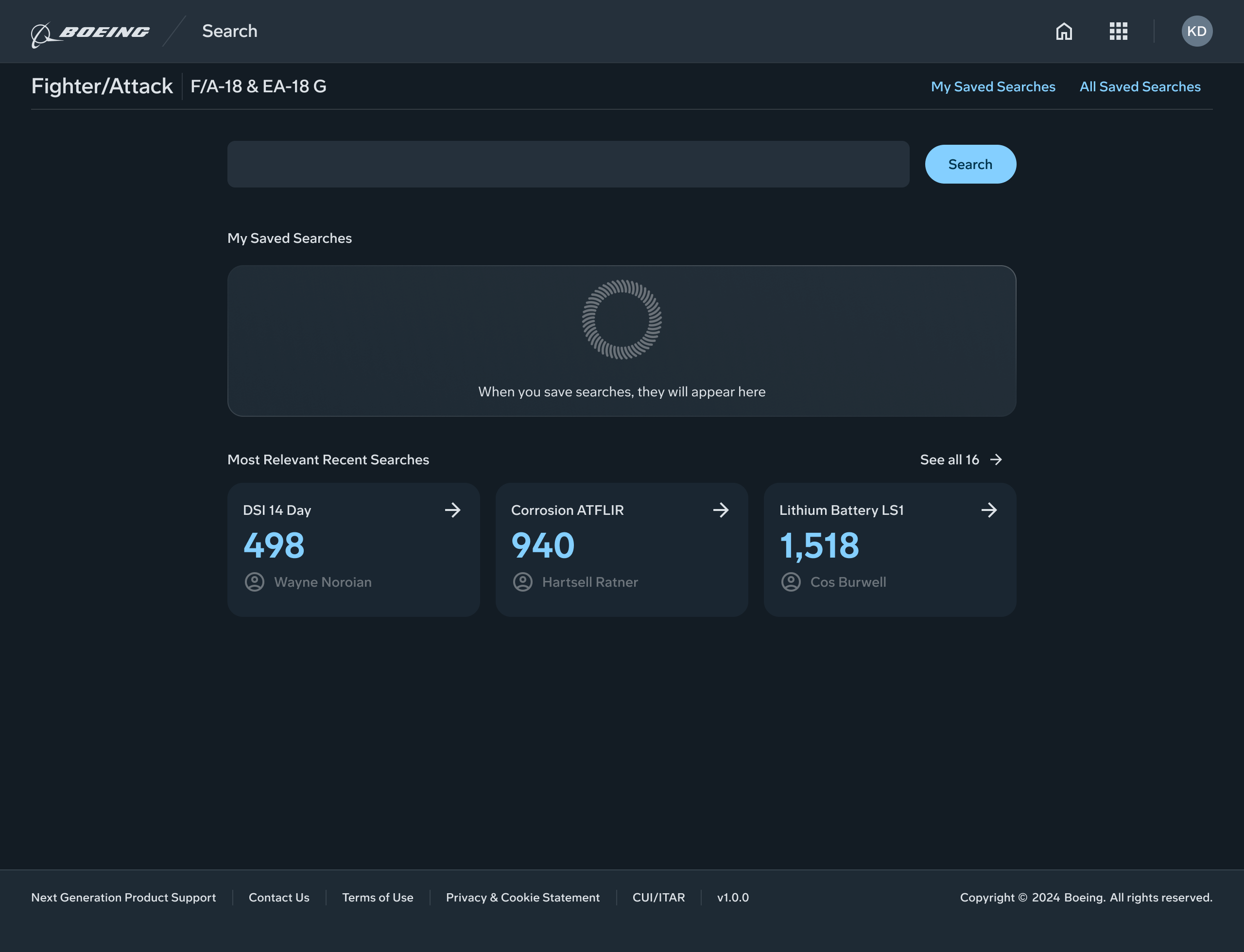
Task: Click the 940 result count
Action: point(543,545)
